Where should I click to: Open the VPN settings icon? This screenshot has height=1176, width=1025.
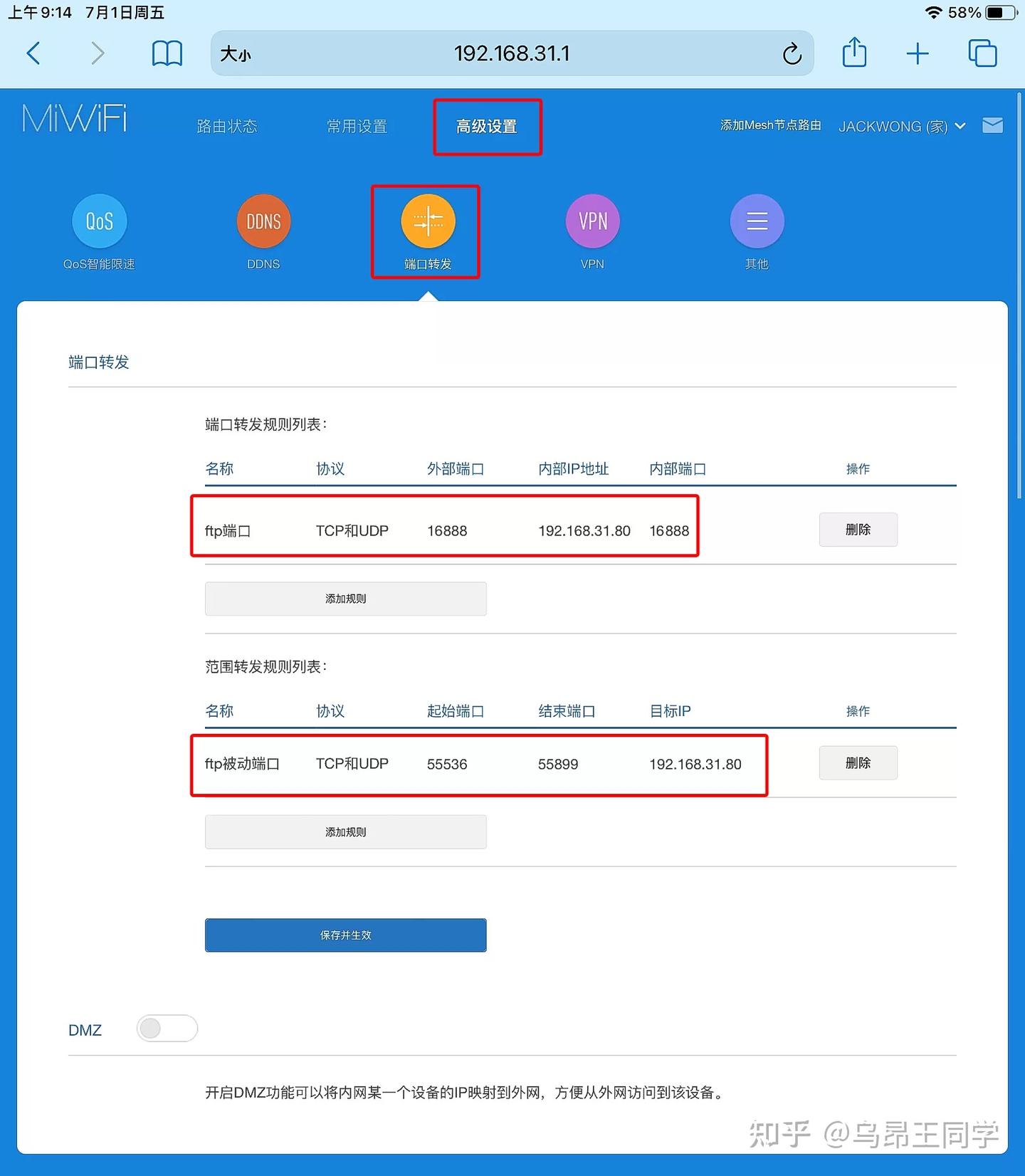point(592,221)
